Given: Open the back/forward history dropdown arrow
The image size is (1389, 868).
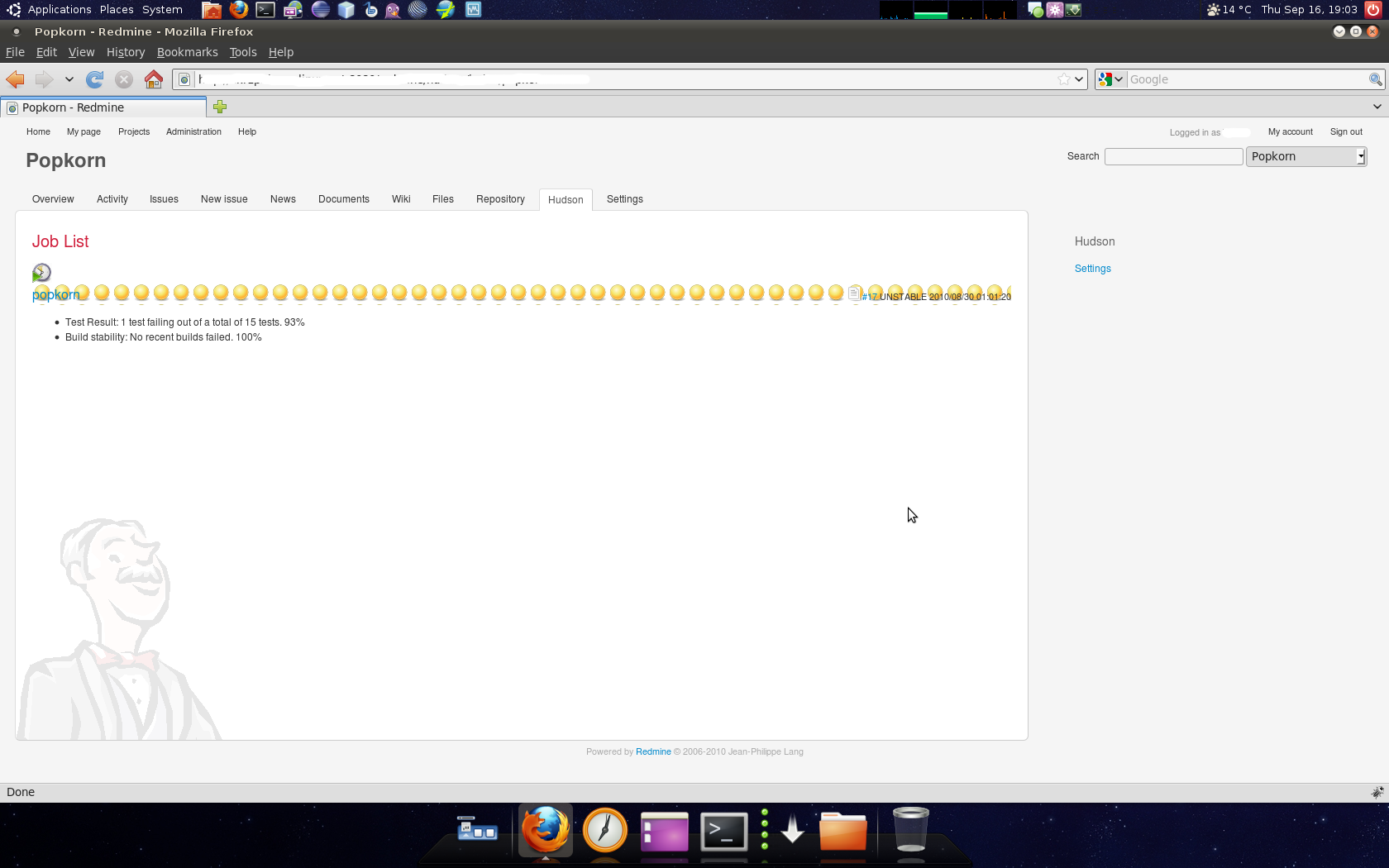Looking at the screenshot, I should coord(69,79).
